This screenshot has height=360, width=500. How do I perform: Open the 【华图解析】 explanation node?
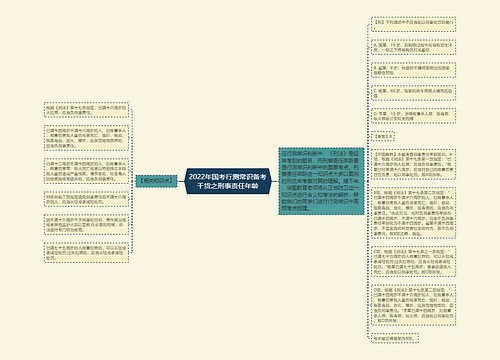[x=413, y=164]
